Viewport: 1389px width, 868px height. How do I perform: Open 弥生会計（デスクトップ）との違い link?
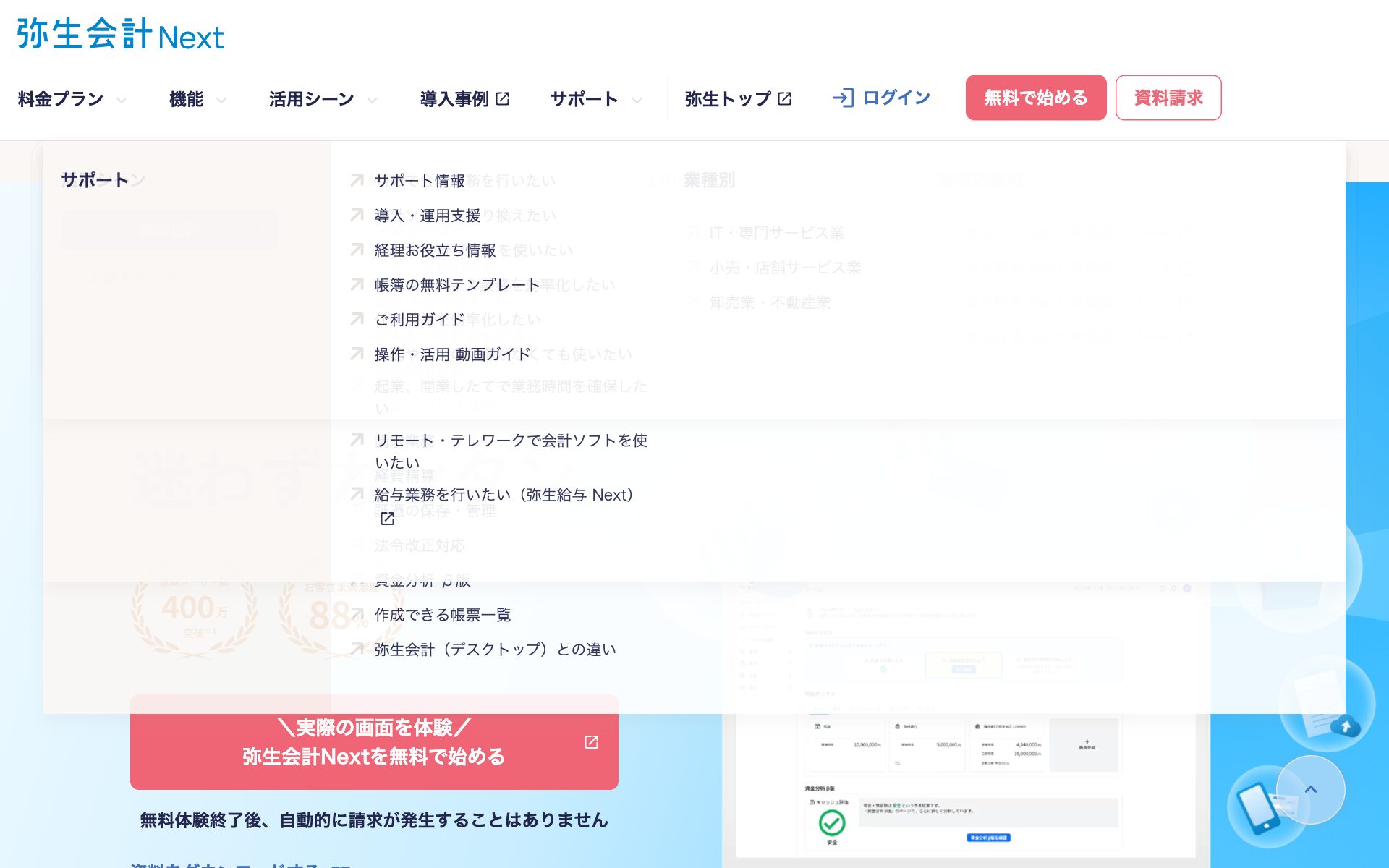(x=496, y=650)
